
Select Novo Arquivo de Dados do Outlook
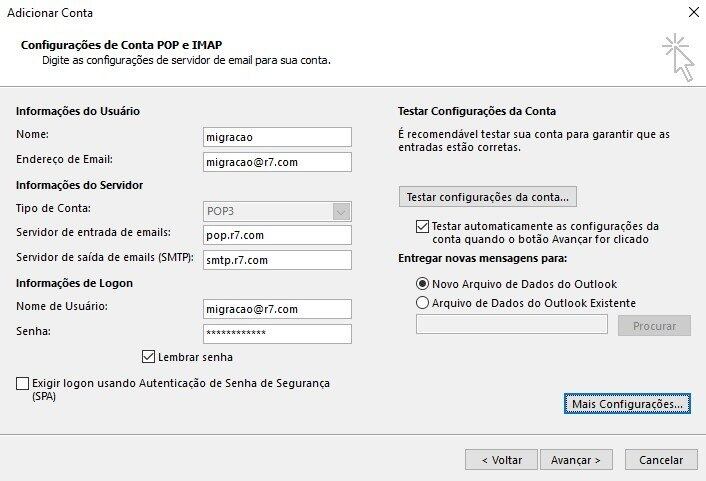click(x=422, y=284)
